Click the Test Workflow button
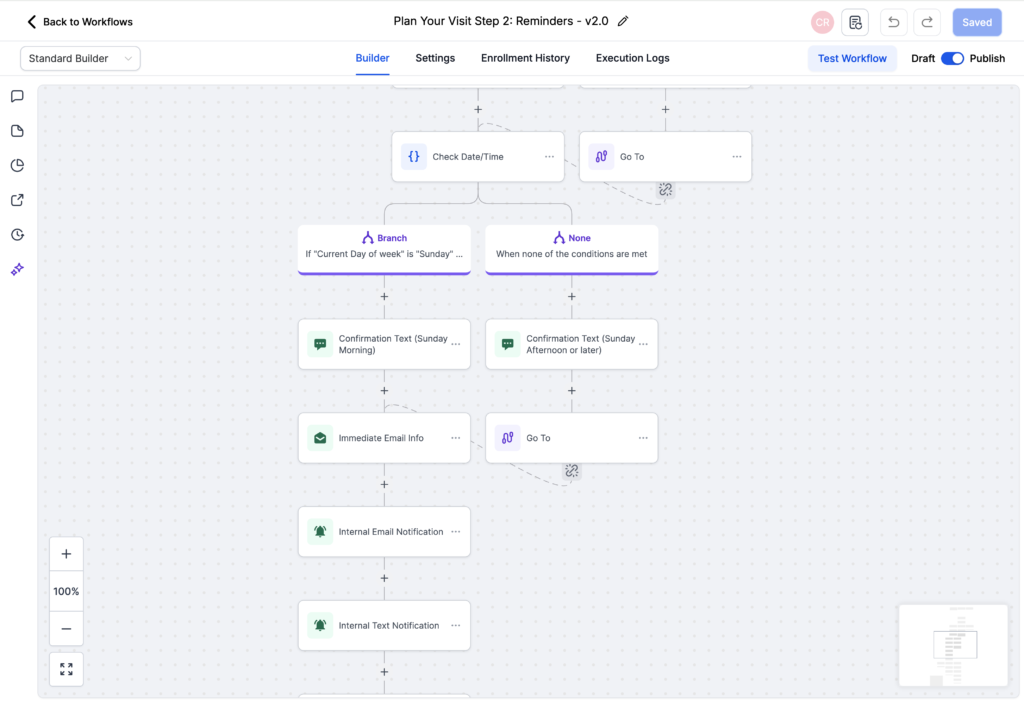 tap(852, 58)
